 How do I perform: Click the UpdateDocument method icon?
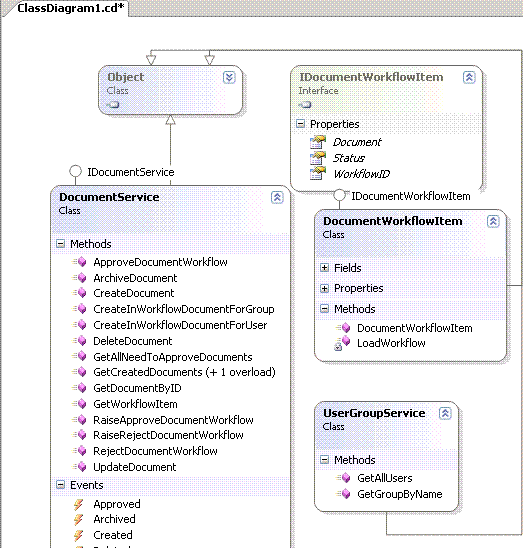pos(79,467)
